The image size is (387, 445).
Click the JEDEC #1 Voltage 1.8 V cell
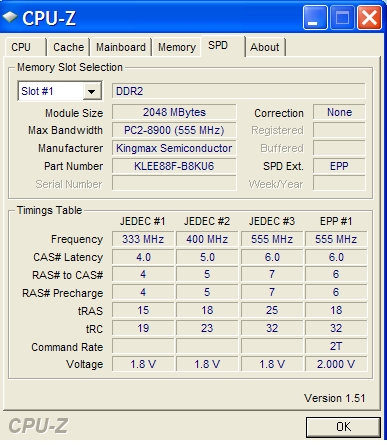tap(143, 364)
